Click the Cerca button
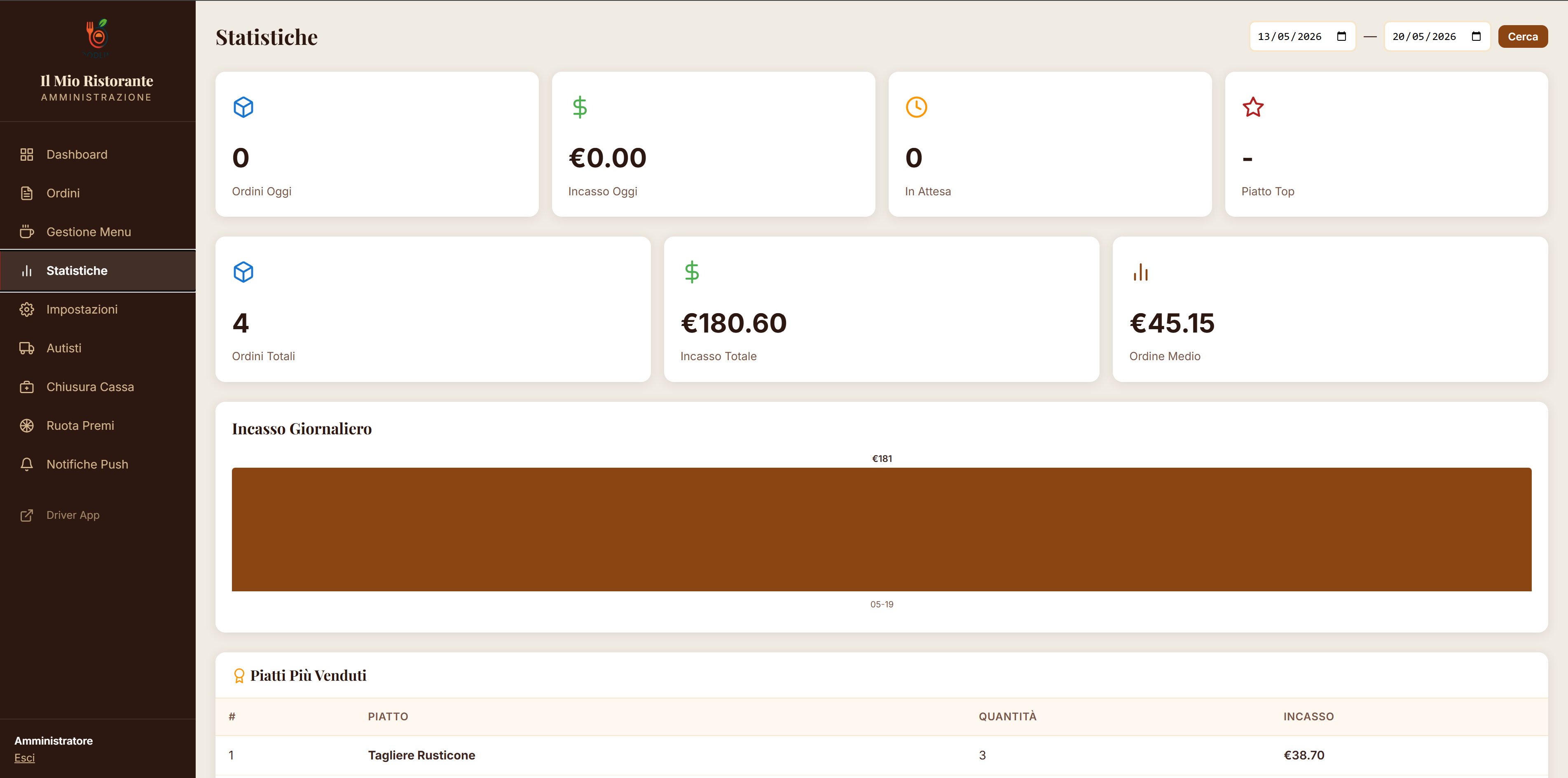1568x778 pixels. pos(1522,37)
